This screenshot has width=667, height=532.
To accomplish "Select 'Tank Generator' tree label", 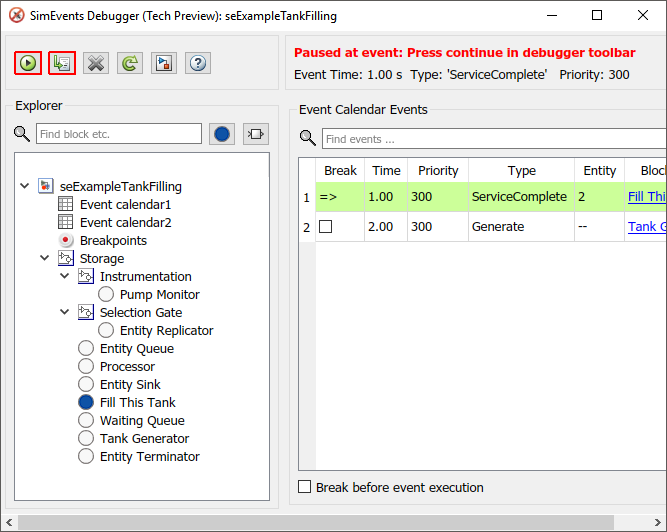I will pos(144,438).
